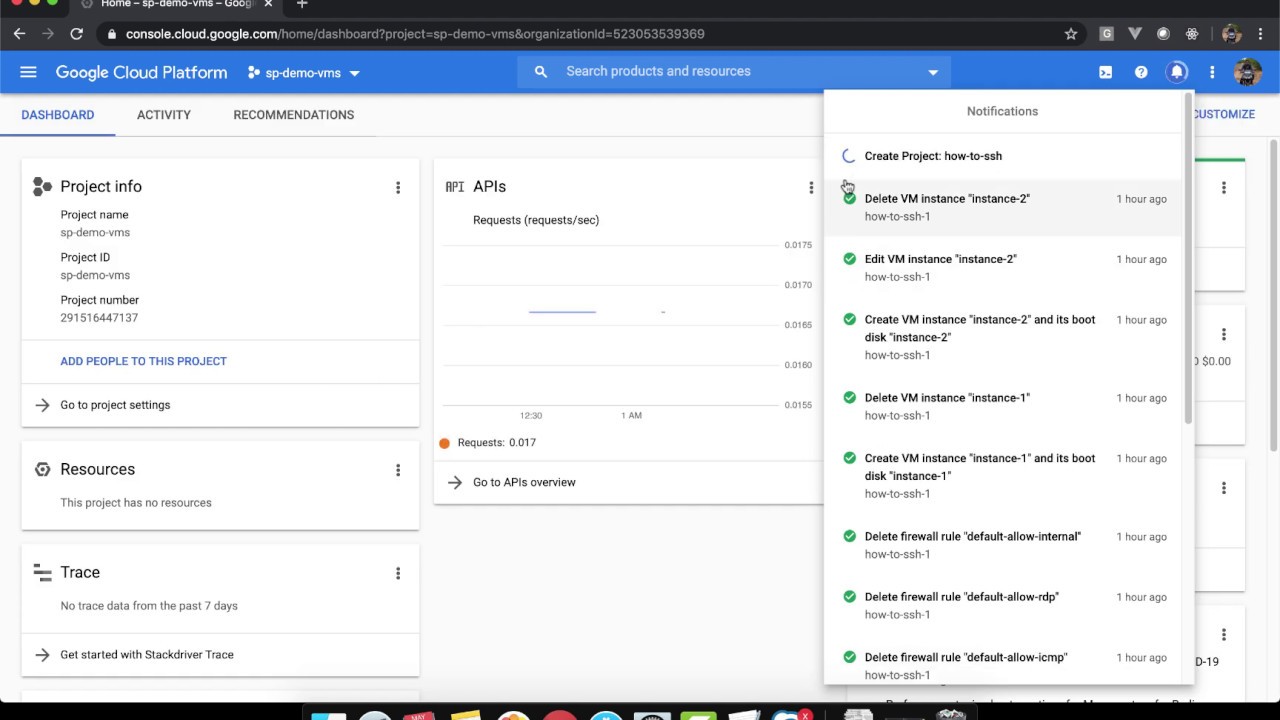Click the main page vertical scrollbar
Screen dimensions: 1280x720
(1274, 296)
